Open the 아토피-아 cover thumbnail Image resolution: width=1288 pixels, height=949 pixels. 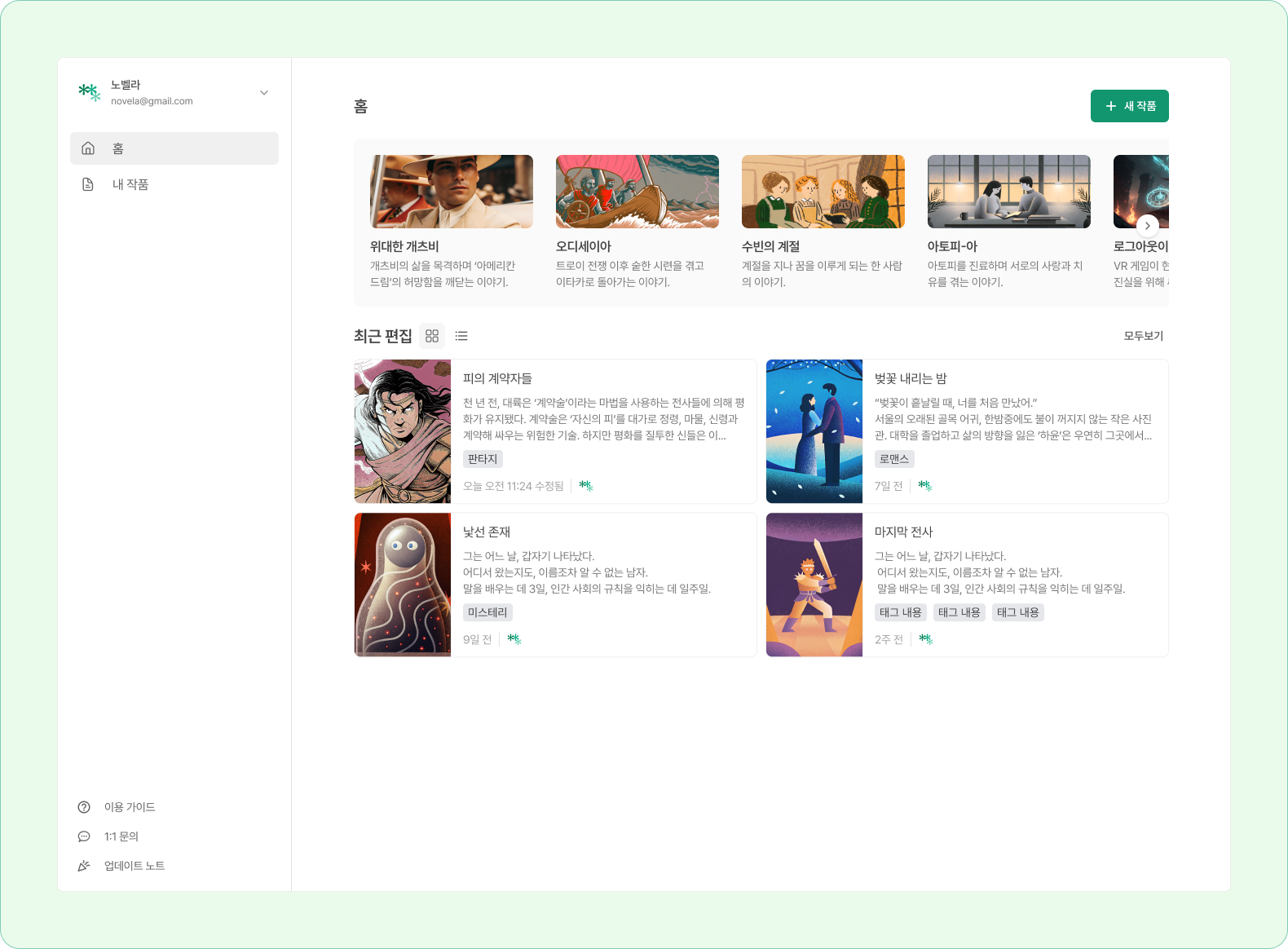pyautogui.click(x=1009, y=192)
